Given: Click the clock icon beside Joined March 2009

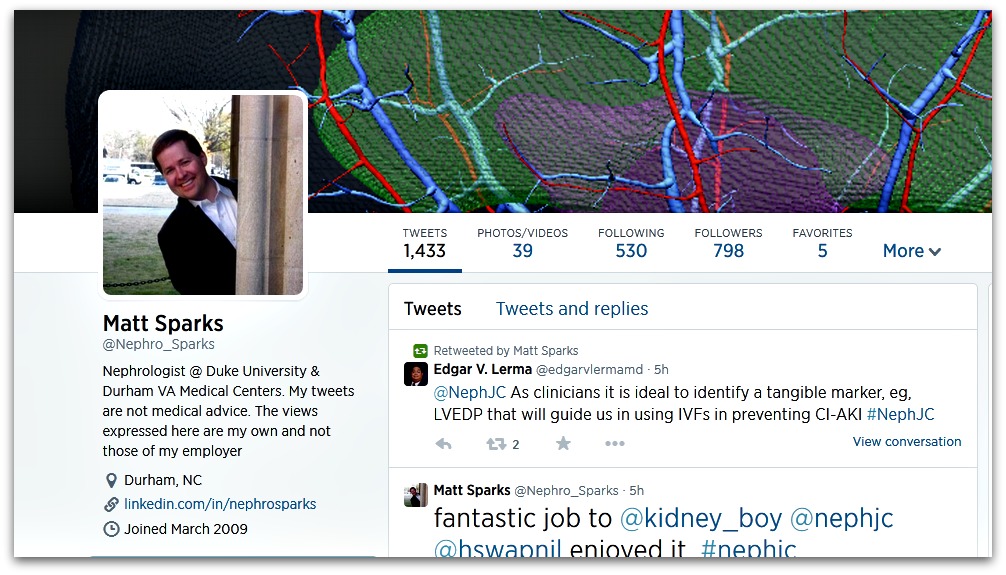Looking at the screenshot, I should point(111,529).
